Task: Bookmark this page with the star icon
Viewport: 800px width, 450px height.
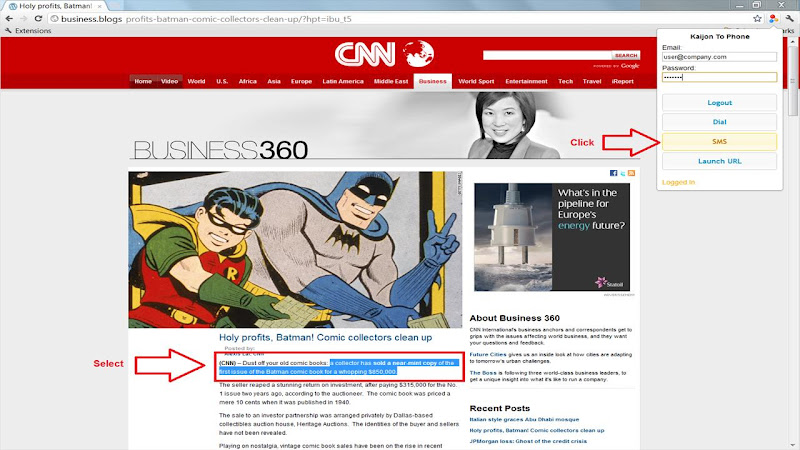Action: 757,18
